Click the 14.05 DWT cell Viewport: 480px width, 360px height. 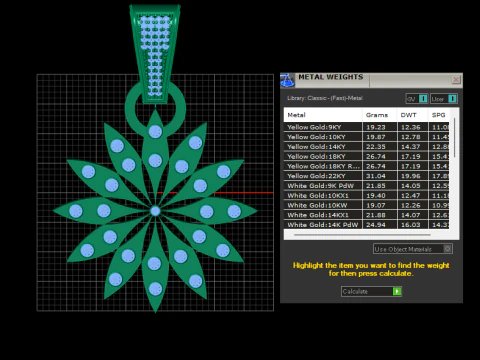[413, 186]
